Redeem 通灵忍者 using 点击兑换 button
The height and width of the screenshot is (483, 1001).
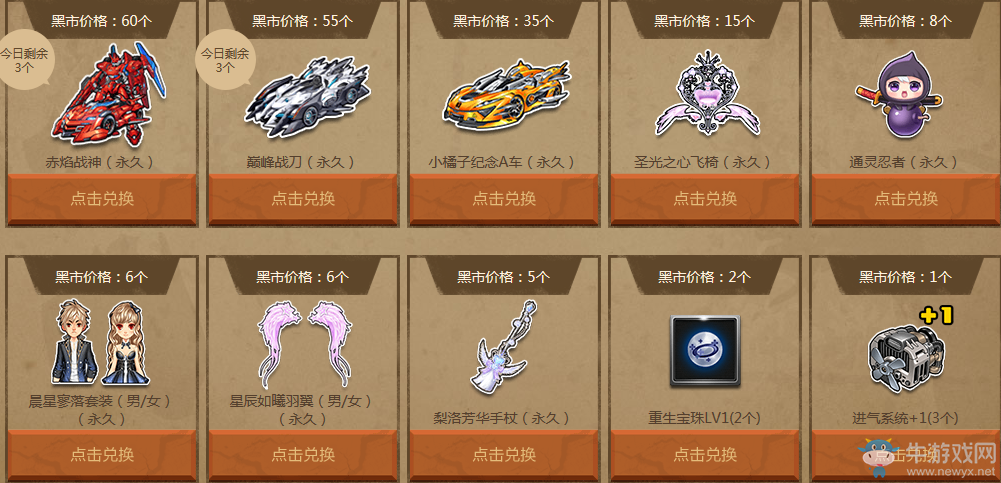(906, 199)
